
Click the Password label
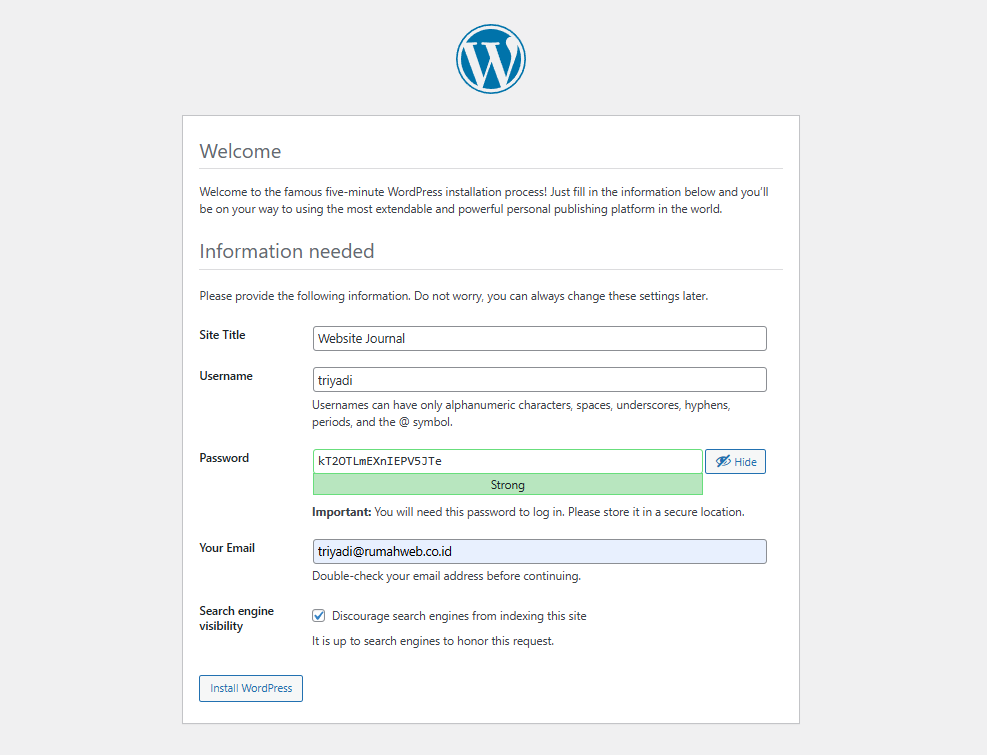(224, 458)
